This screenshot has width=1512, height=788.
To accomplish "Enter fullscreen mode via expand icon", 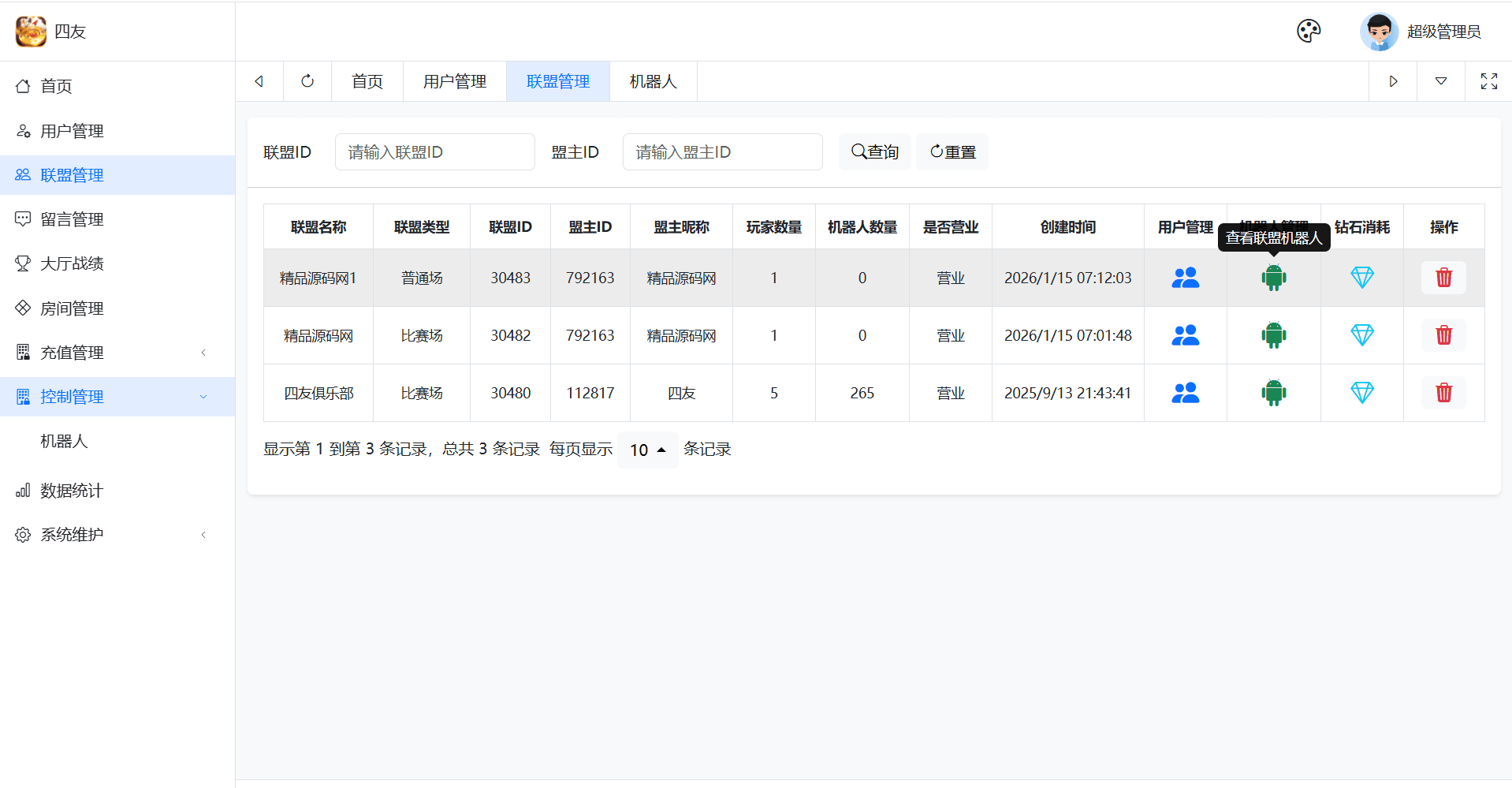I will (1488, 81).
